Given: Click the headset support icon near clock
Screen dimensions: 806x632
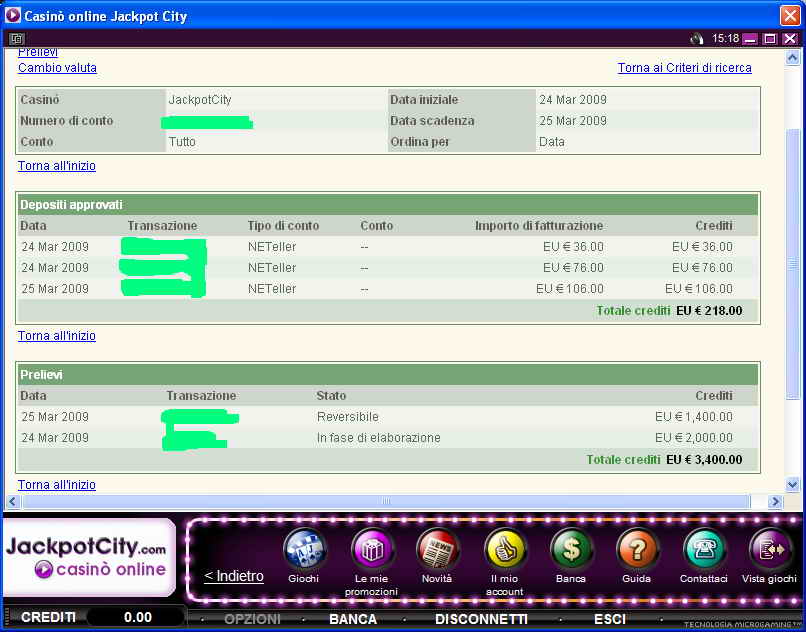Looking at the screenshot, I should pyautogui.click(x=697, y=39).
